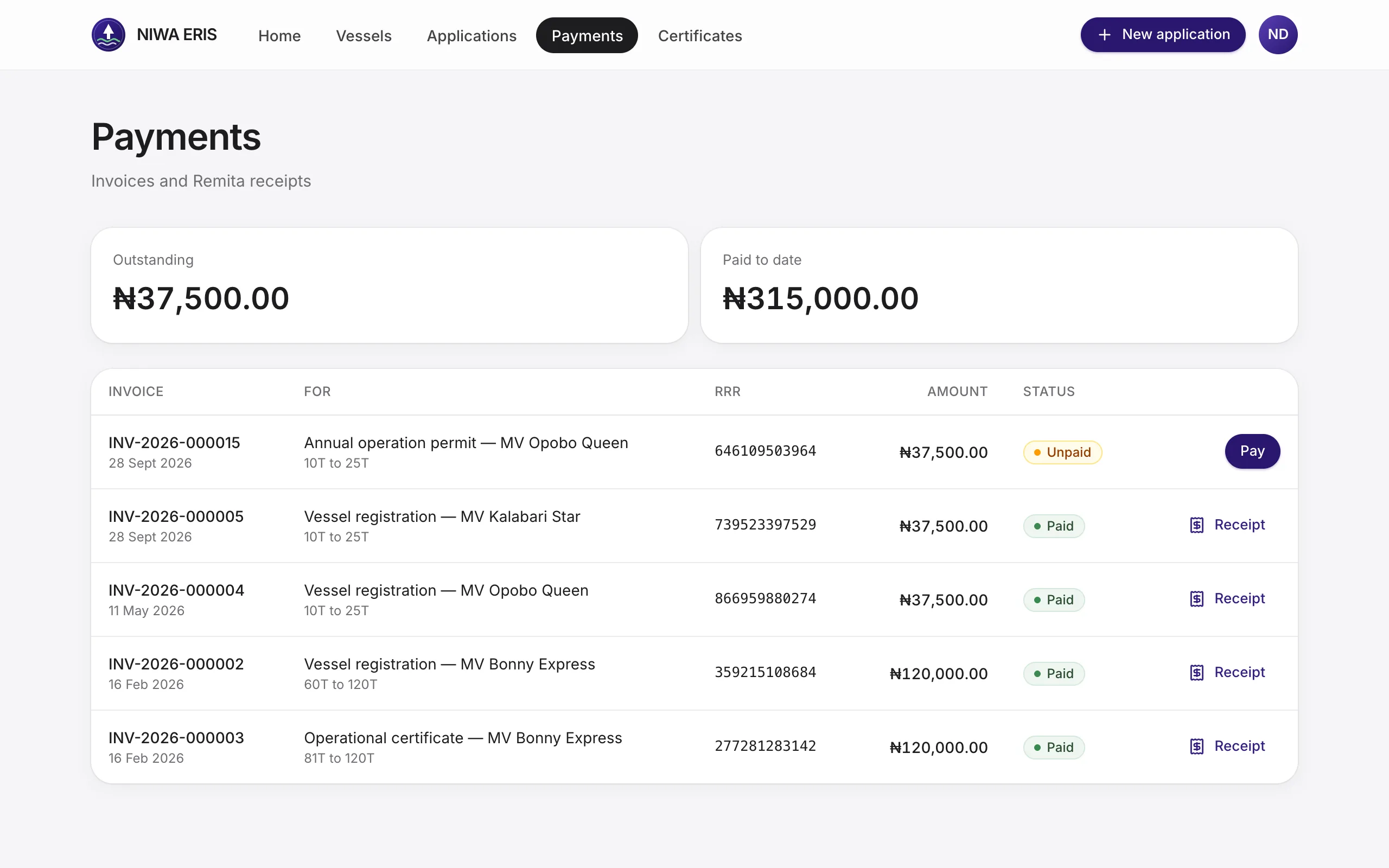Screen dimensions: 1389x868
Task: Click Paid badge on INV-2026-000005 row
Action: [x=1054, y=526]
